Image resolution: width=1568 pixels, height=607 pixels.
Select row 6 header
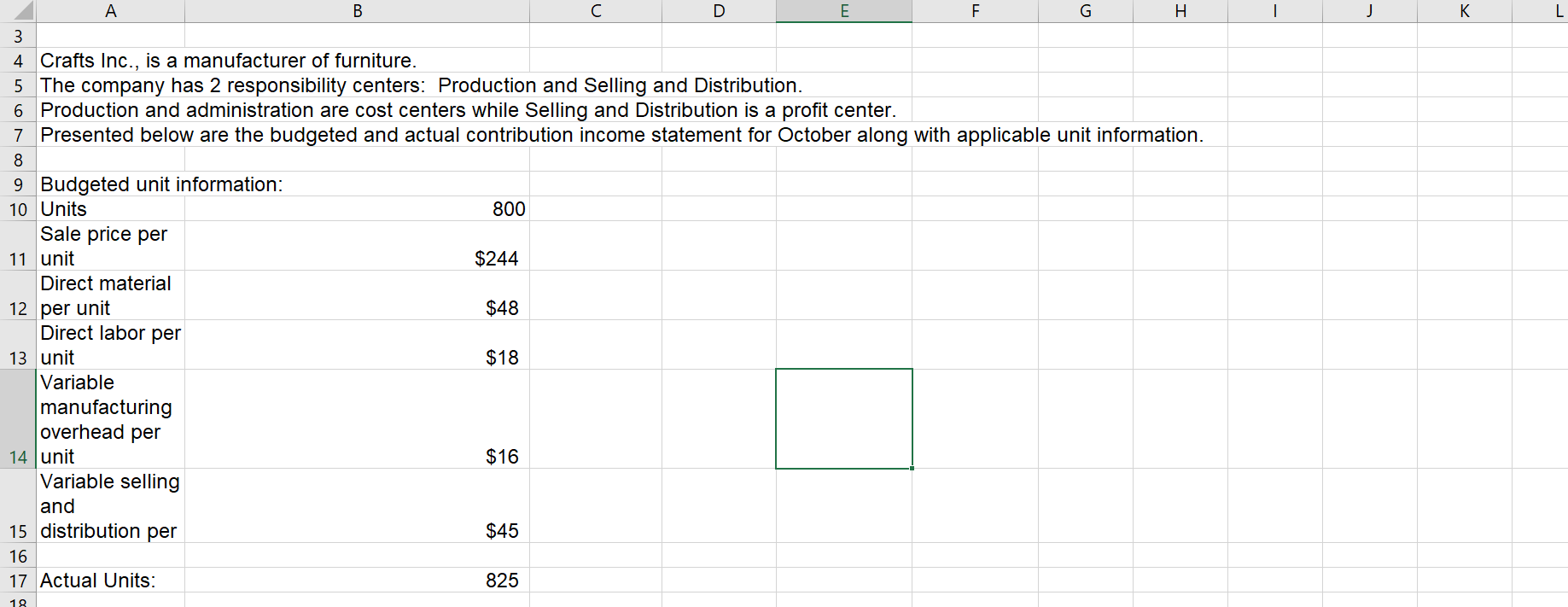click(x=18, y=110)
